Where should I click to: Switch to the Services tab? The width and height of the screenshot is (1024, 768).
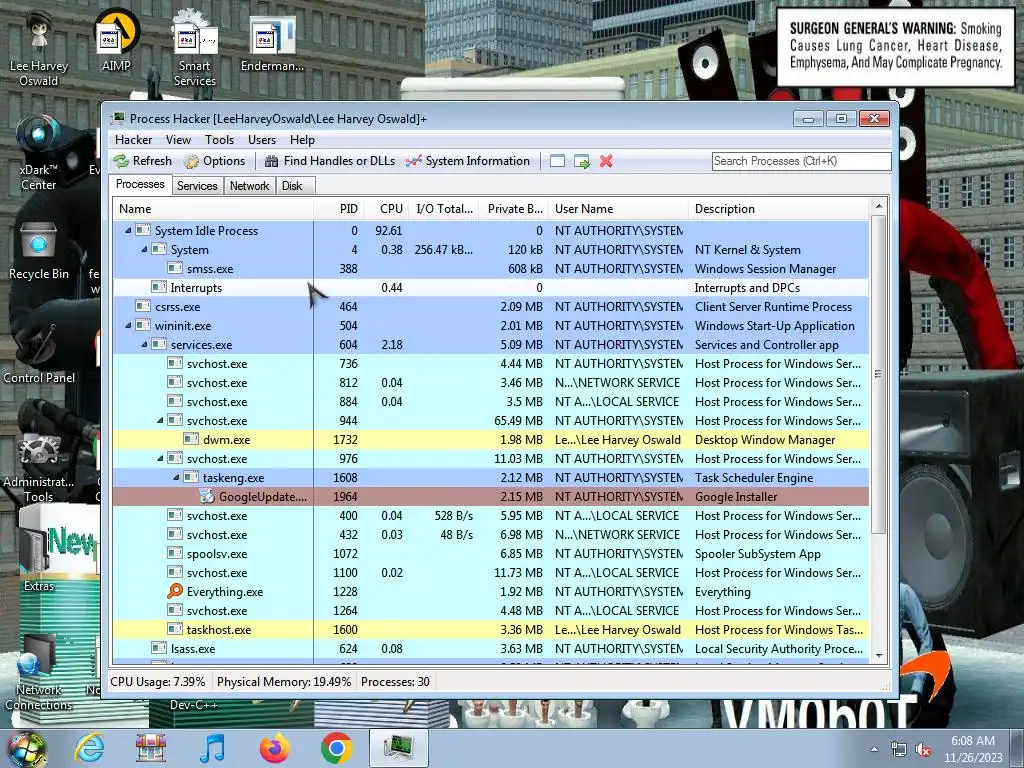click(x=197, y=185)
